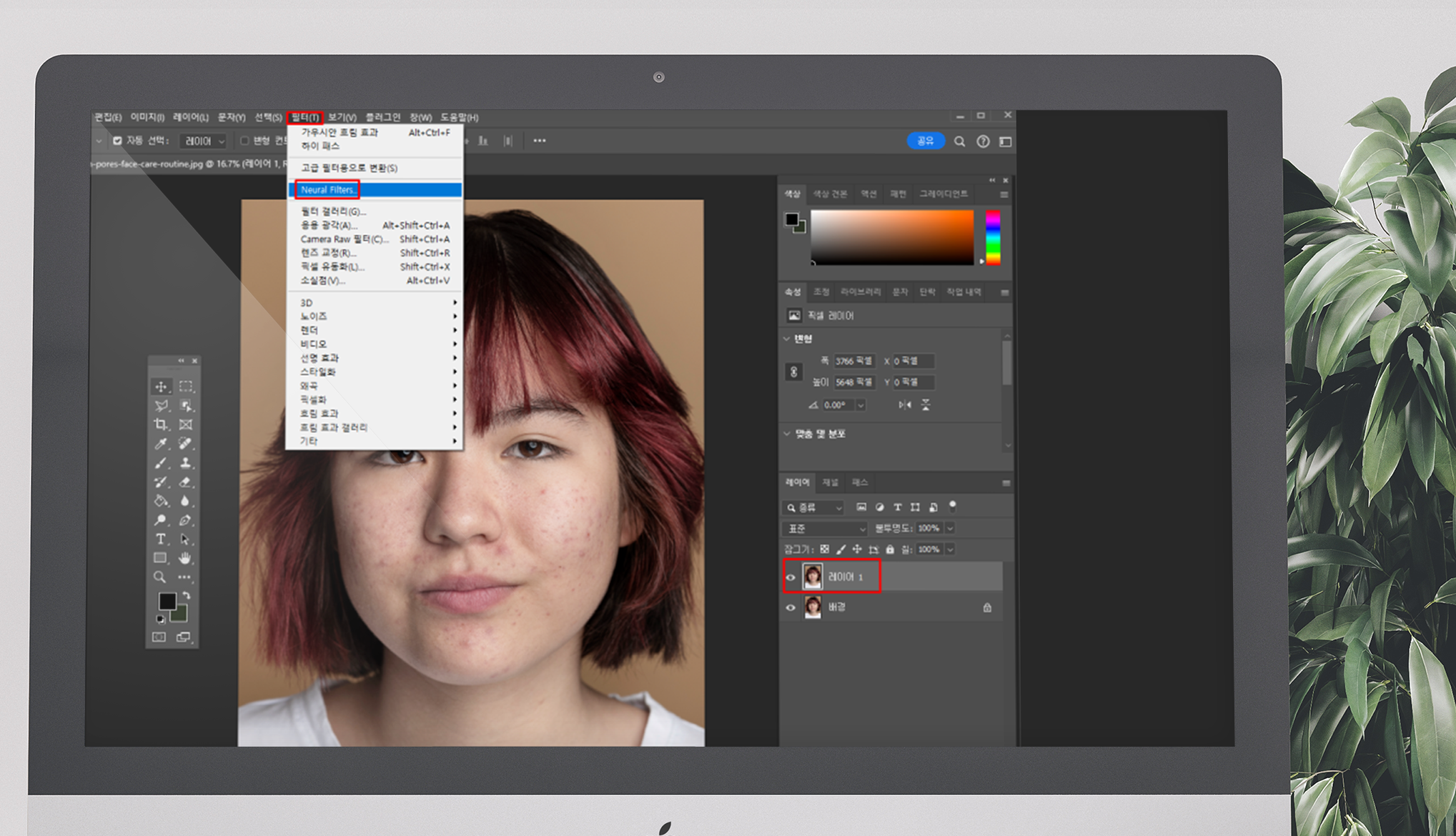Select the Pen tool
The width and height of the screenshot is (1456, 836).
pyautogui.click(x=185, y=520)
